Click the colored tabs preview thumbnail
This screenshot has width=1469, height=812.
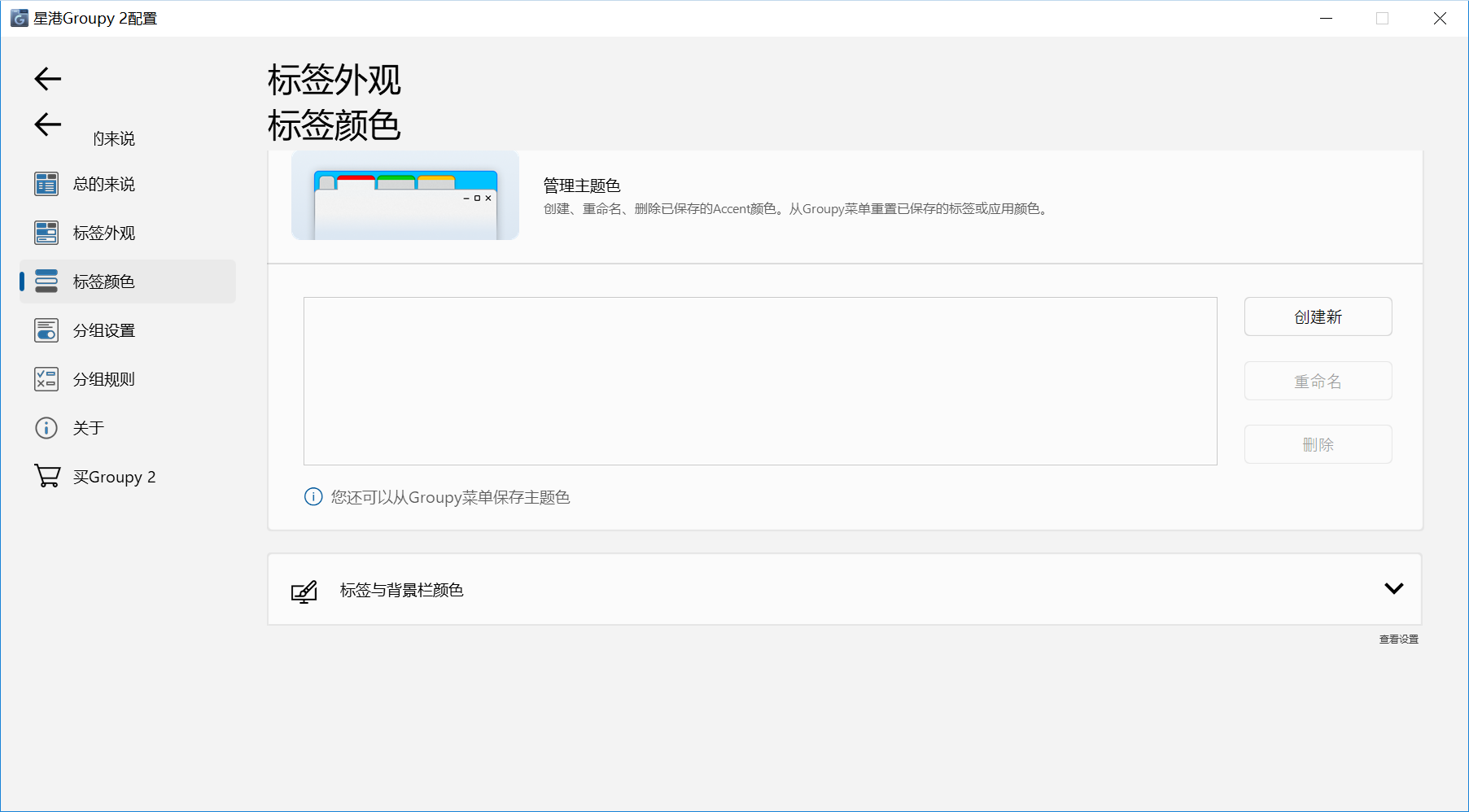[405, 195]
